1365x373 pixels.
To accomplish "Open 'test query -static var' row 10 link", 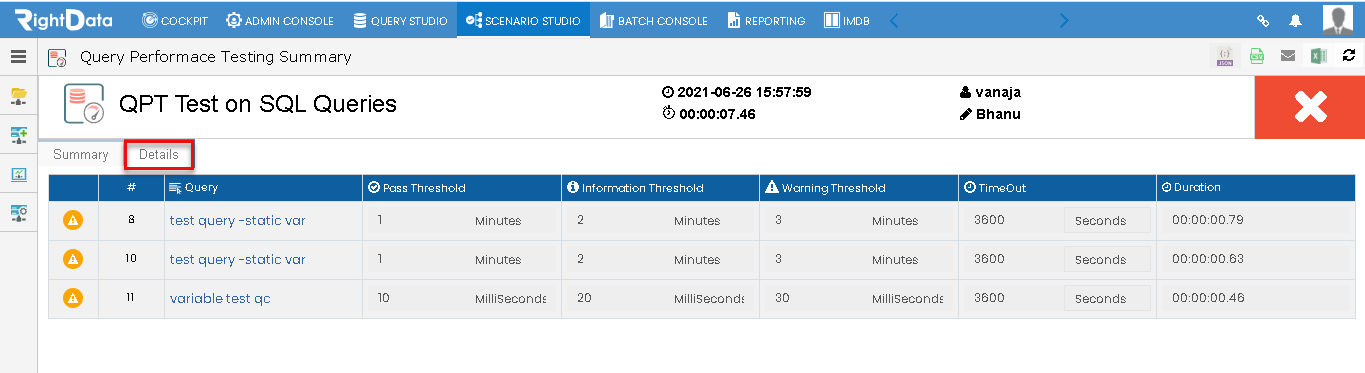I will pos(237,259).
